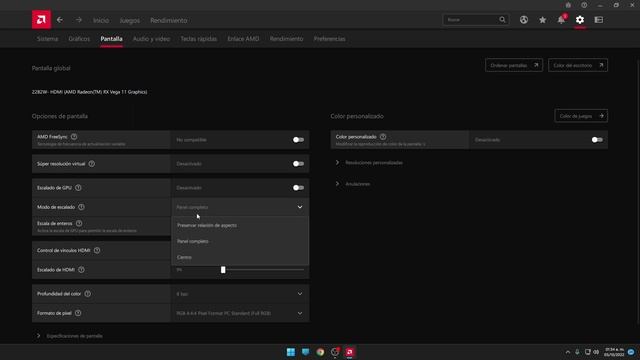This screenshot has width=640, height=360.
Task: Show help for Escalado de HDMI
Action: pyautogui.click(x=81, y=270)
